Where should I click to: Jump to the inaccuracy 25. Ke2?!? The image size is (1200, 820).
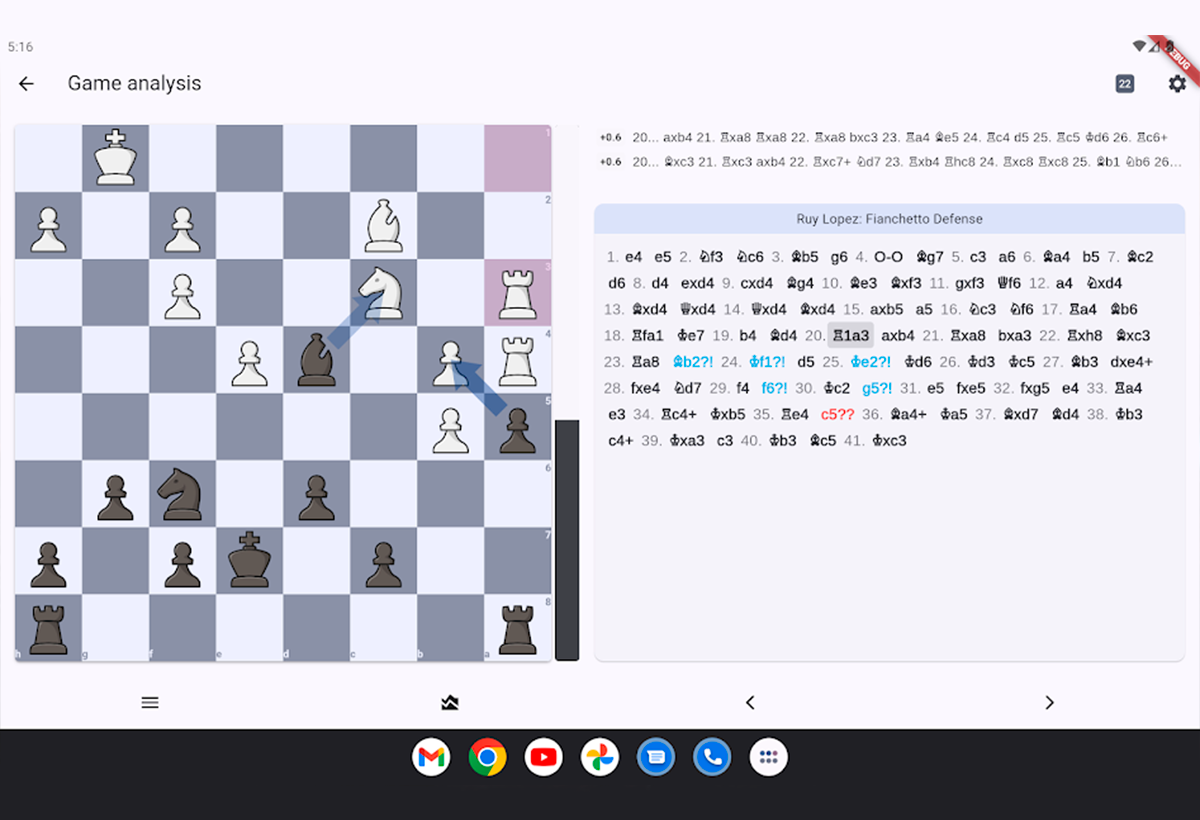point(871,362)
